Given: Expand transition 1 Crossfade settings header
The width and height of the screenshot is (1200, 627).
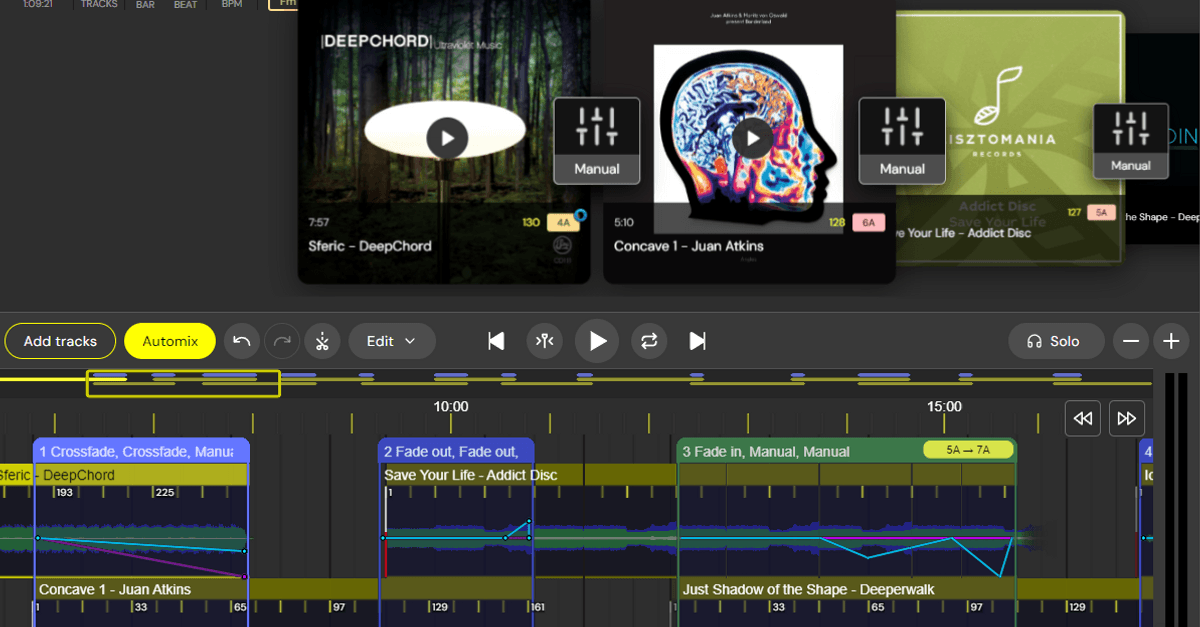Looking at the screenshot, I should 140,451.
